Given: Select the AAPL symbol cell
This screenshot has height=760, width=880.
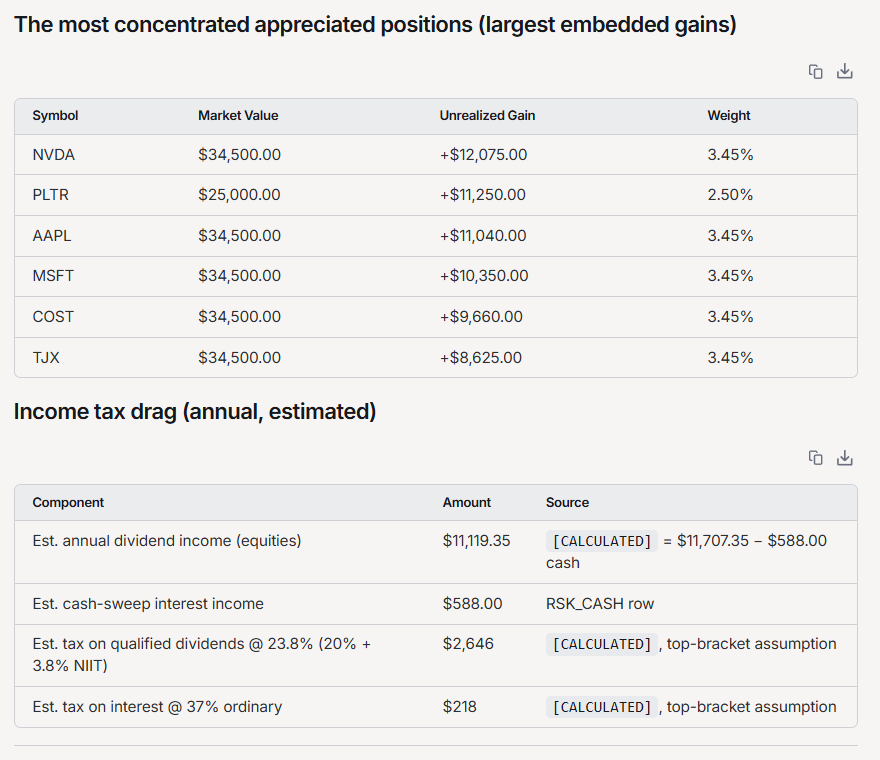Looking at the screenshot, I should coord(52,236).
